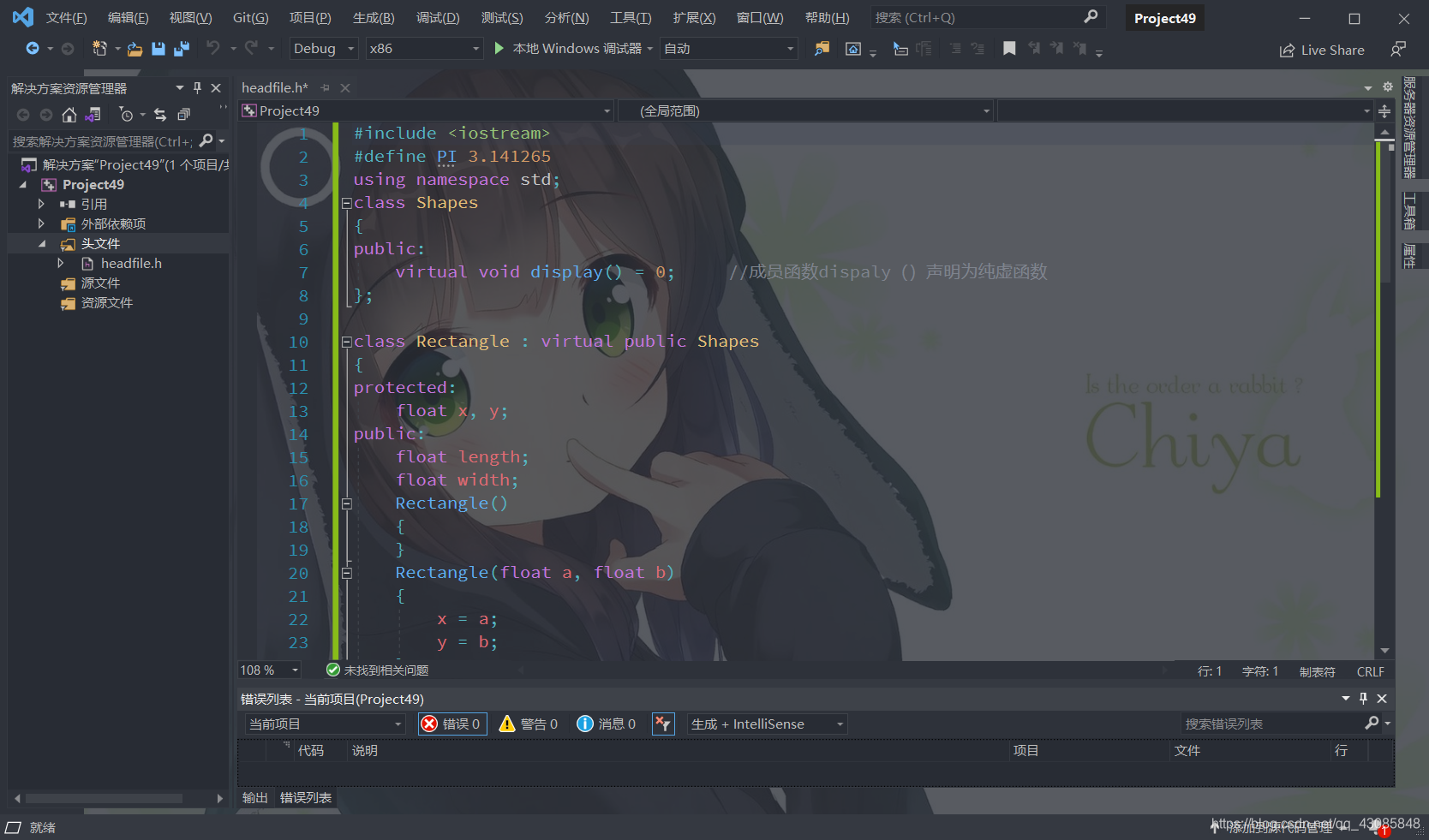This screenshot has width=1429, height=840.
Task: Open the Send Feedback person icon
Action: (x=1398, y=49)
